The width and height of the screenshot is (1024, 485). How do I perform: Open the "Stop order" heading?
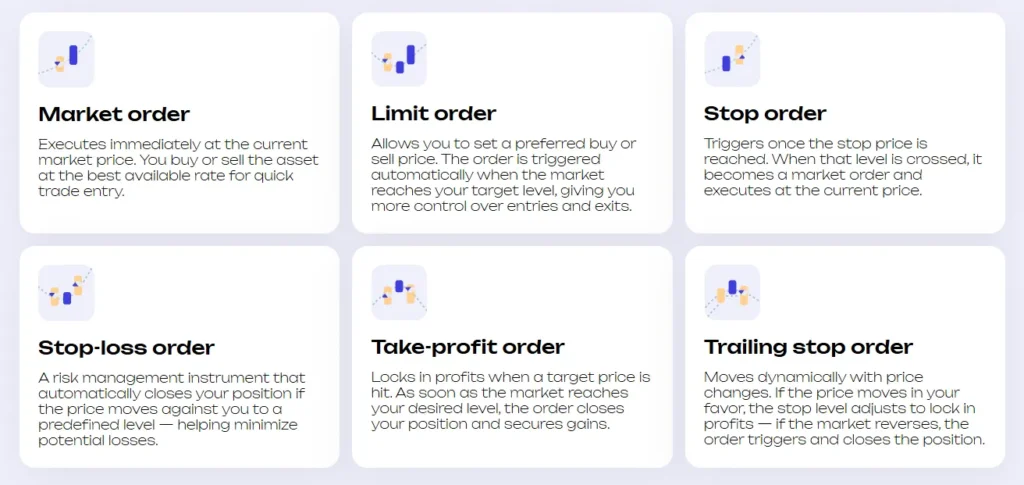click(x=765, y=114)
